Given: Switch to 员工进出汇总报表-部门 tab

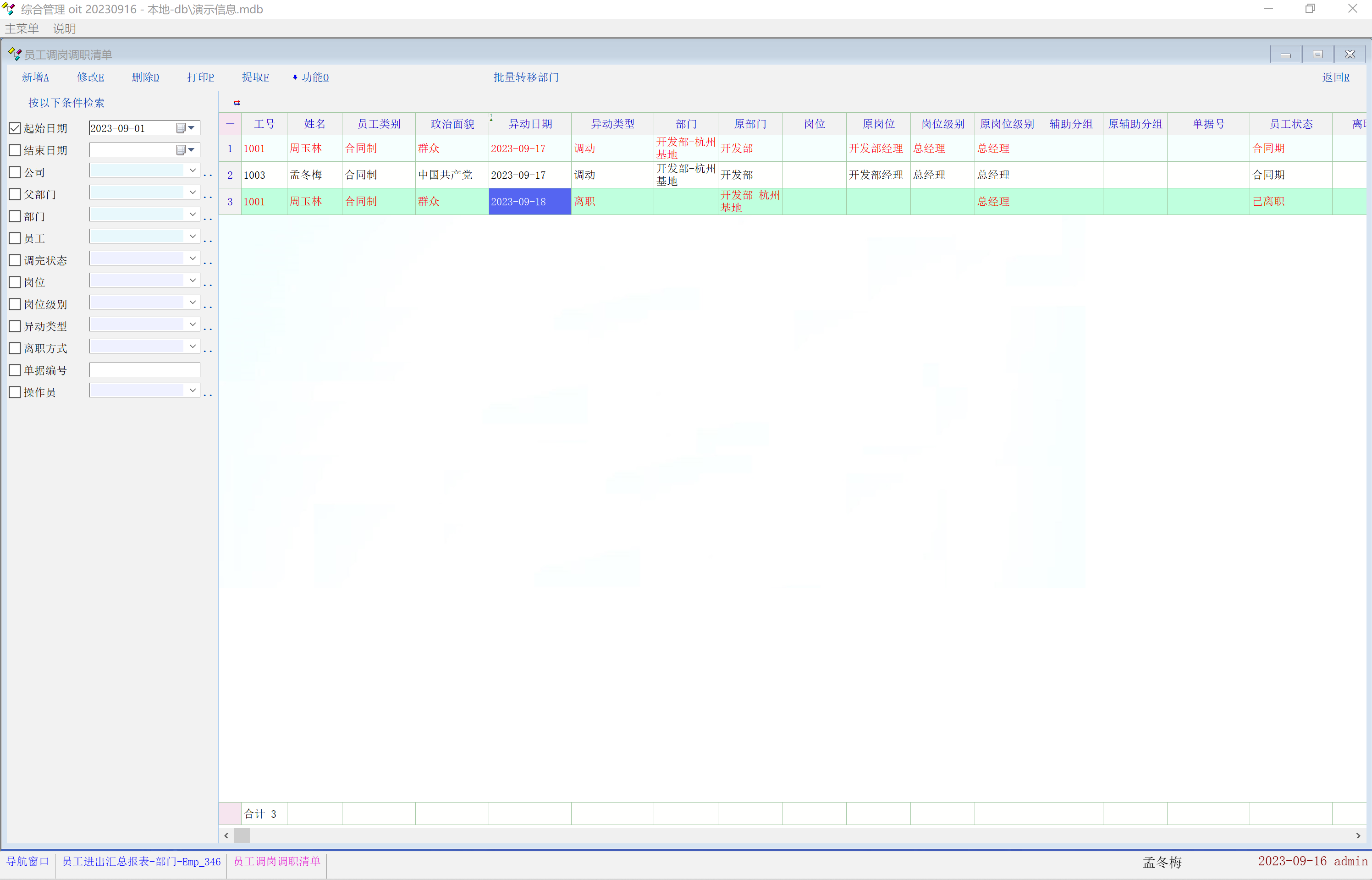Looking at the screenshot, I should click(141, 861).
